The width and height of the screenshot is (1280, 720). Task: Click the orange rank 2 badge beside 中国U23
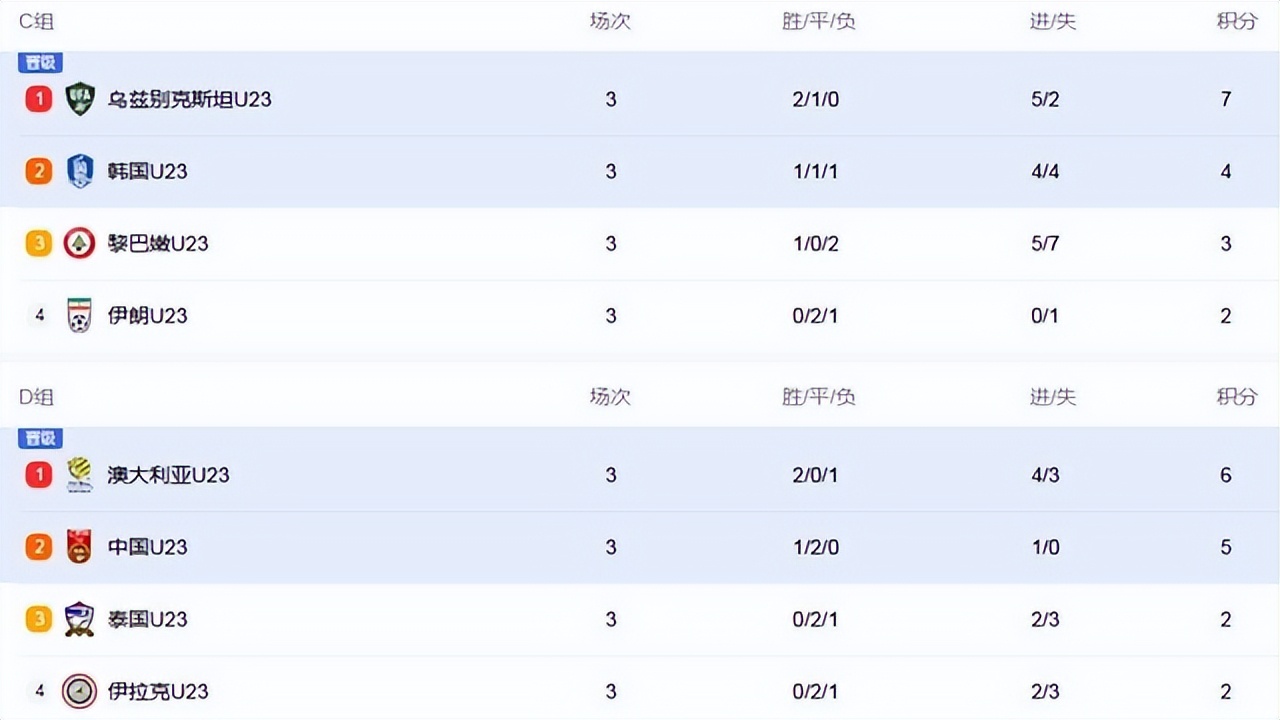click(39, 547)
